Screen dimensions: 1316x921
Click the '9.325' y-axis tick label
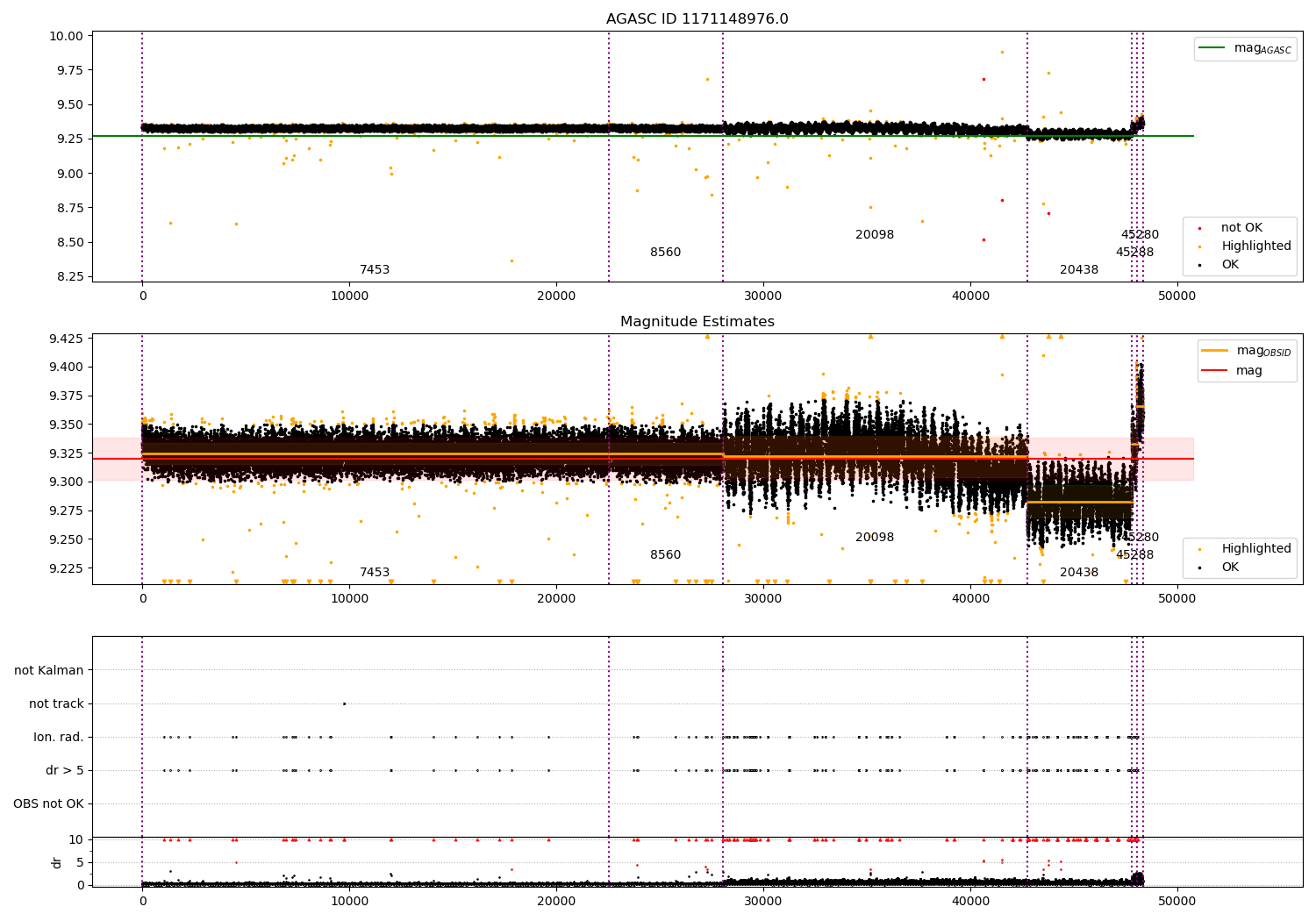point(69,453)
